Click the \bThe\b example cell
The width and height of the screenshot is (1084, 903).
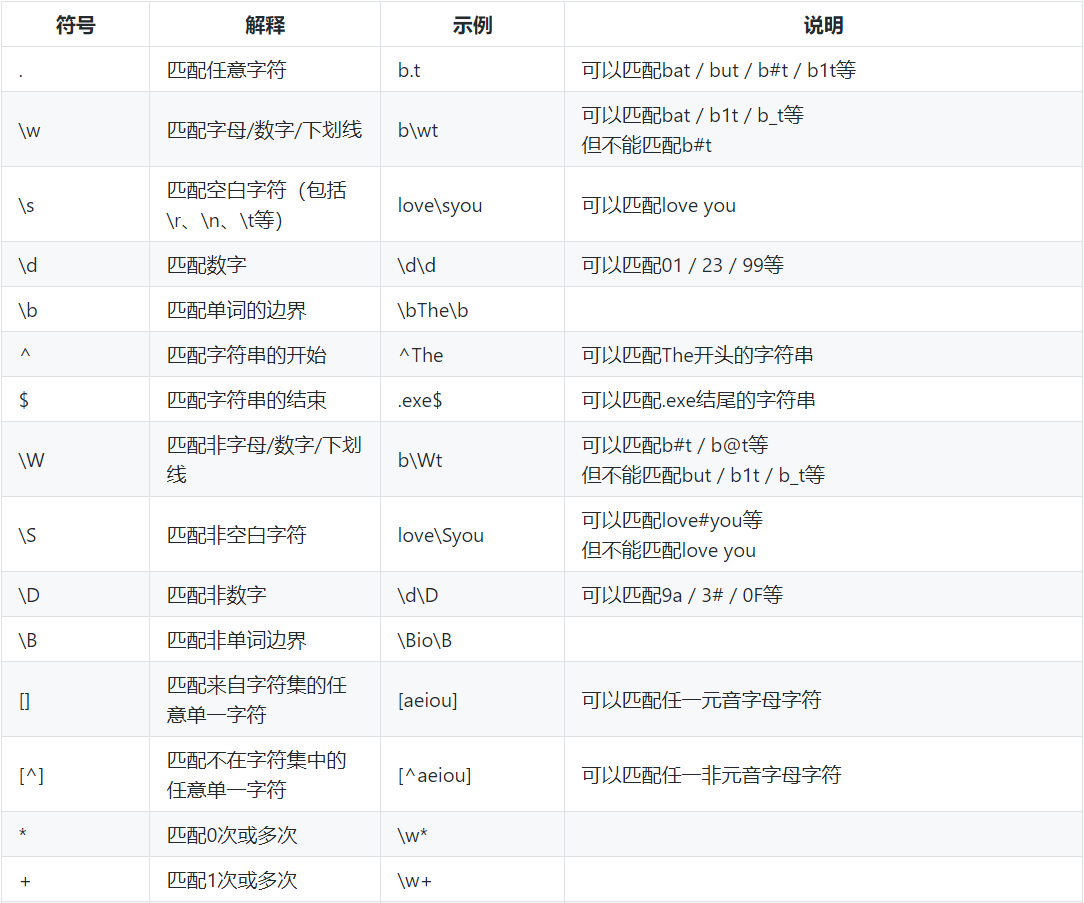[433, 310]
